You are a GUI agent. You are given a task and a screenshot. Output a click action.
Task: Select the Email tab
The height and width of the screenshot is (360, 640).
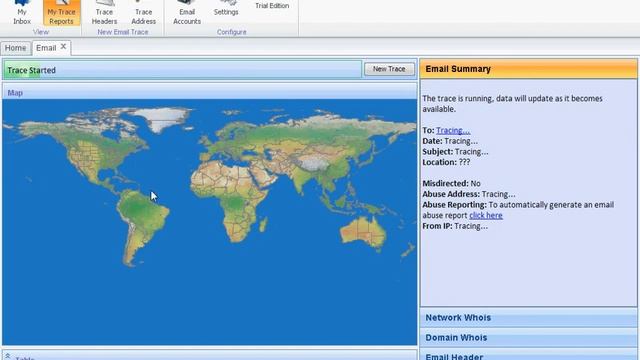tap(46, 48)
